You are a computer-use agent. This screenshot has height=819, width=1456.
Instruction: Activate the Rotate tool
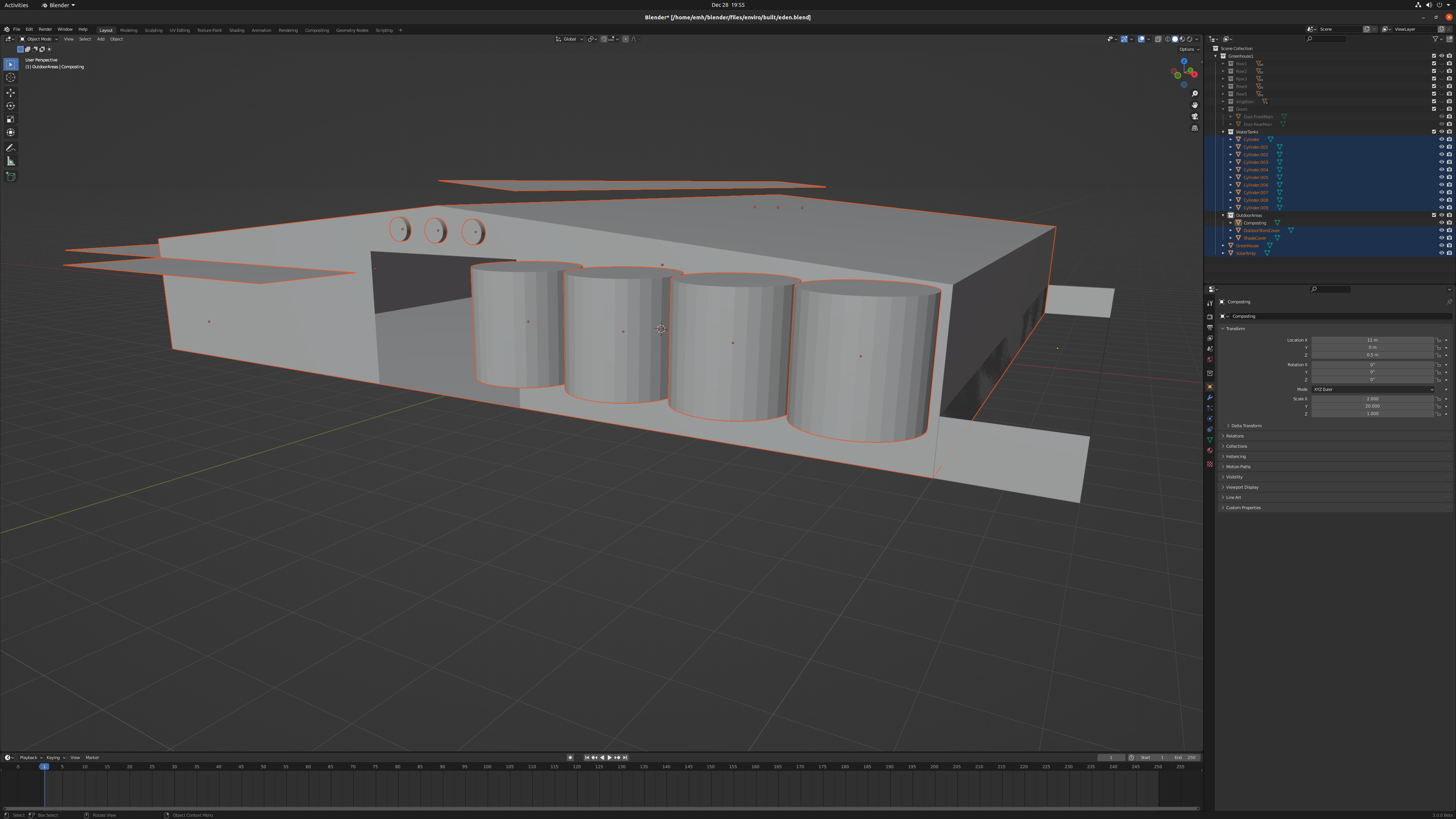point(11,106)
